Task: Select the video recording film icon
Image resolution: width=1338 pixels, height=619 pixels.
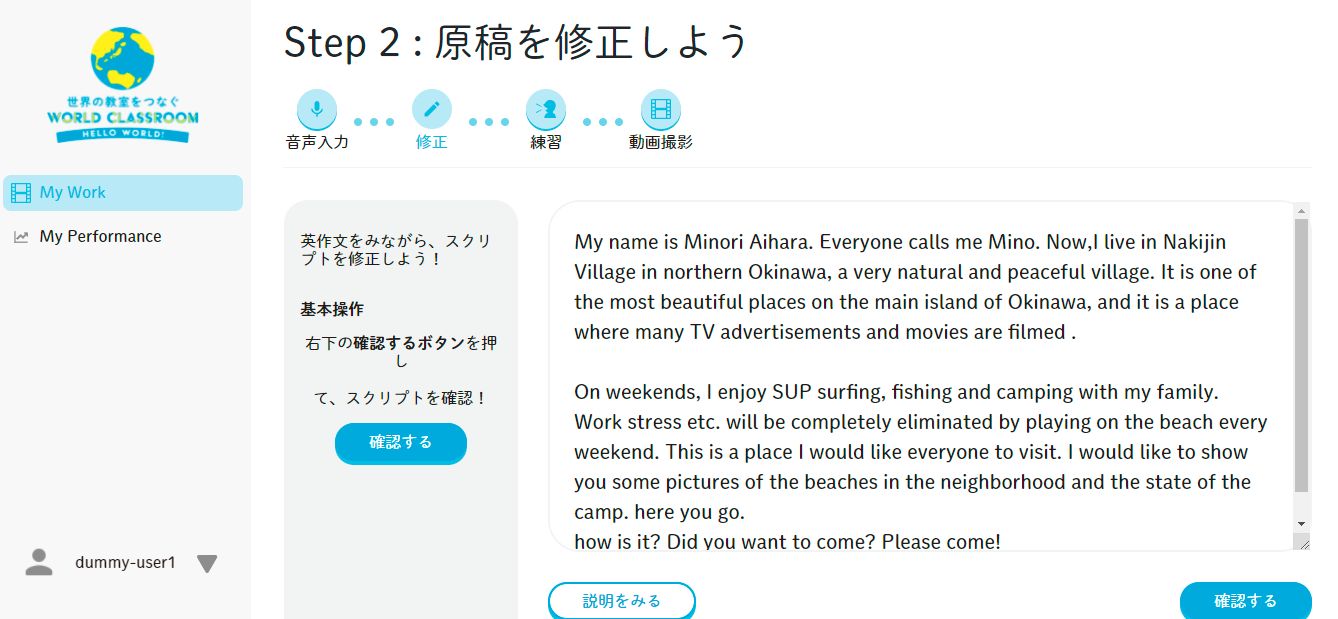Action: point(661,109)
